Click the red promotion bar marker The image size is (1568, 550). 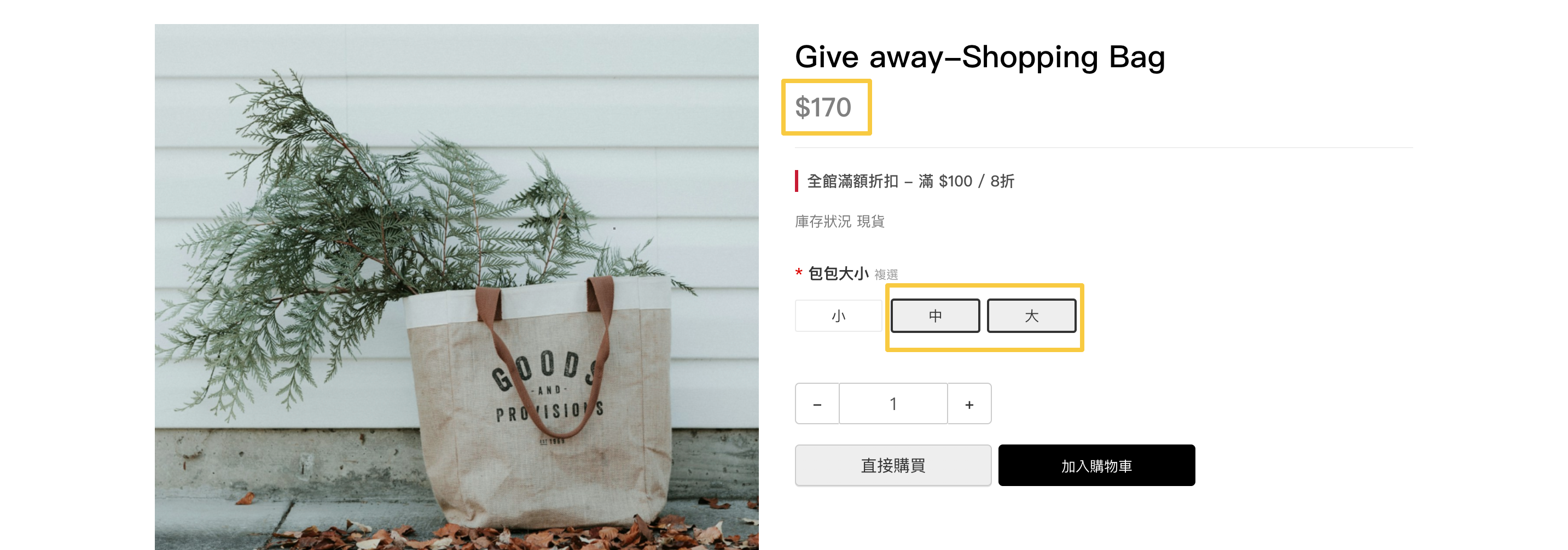click(x=796, y=182)
